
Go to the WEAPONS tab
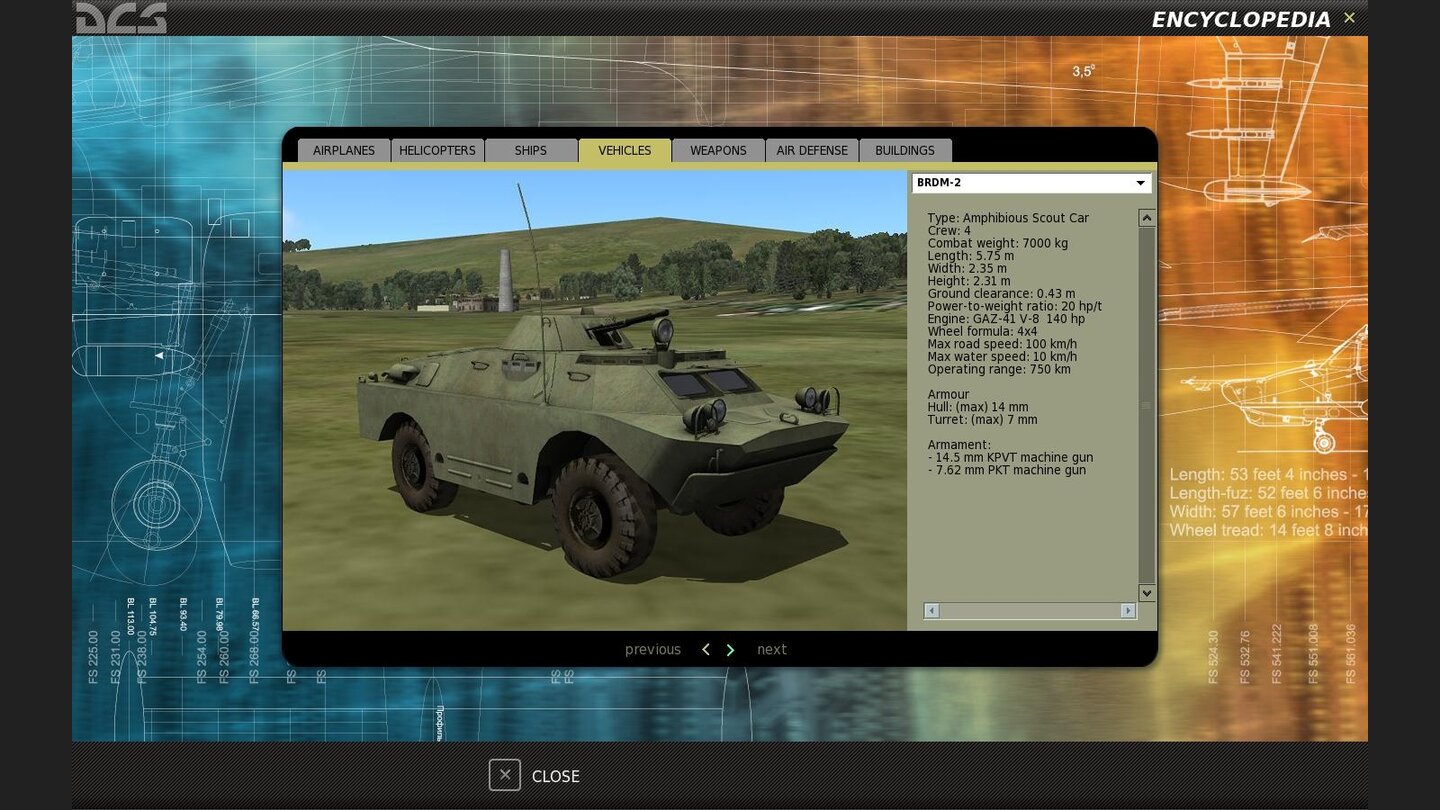click(718, 150)
